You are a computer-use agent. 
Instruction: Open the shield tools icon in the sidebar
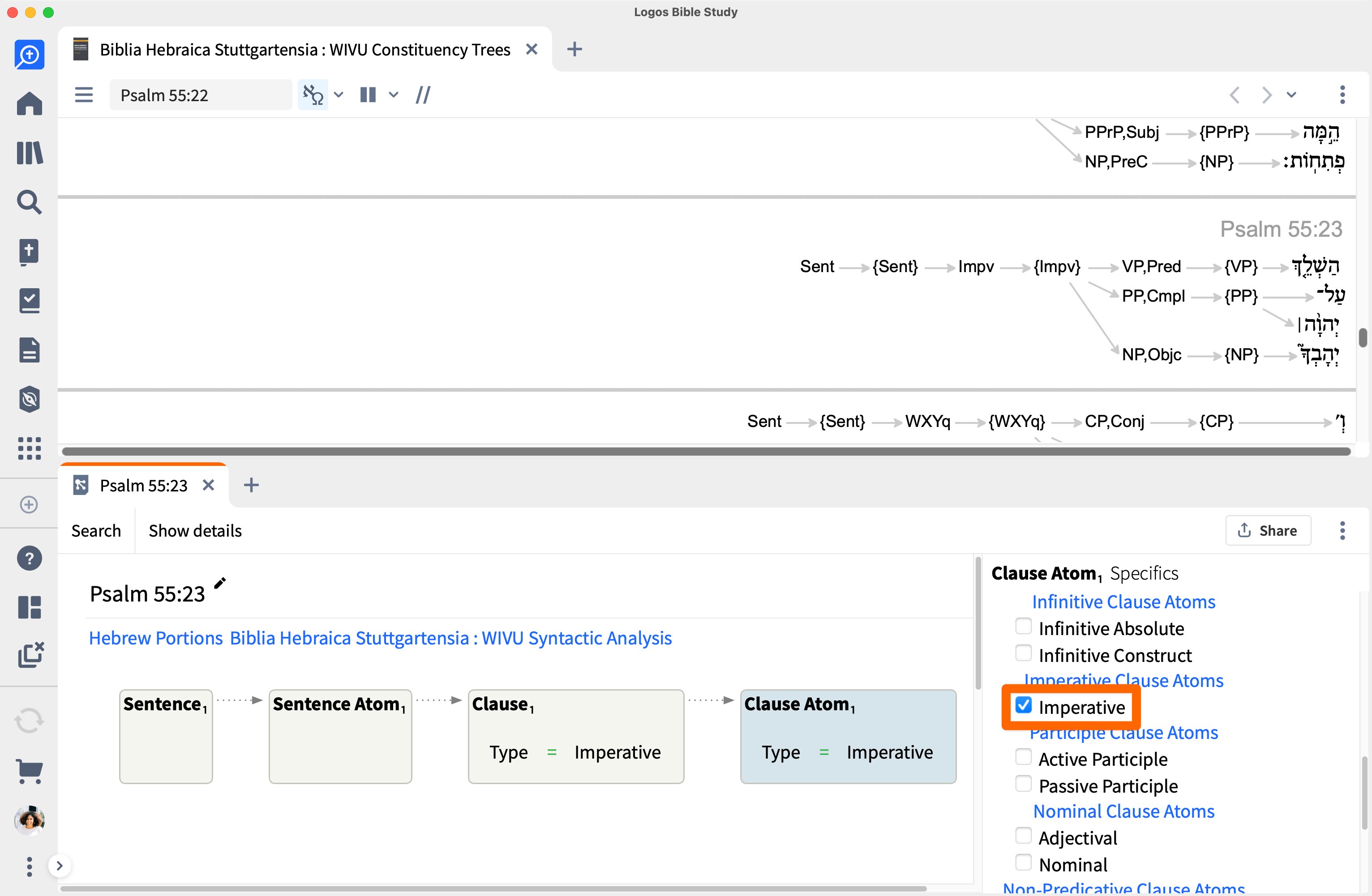pos(30,399)
